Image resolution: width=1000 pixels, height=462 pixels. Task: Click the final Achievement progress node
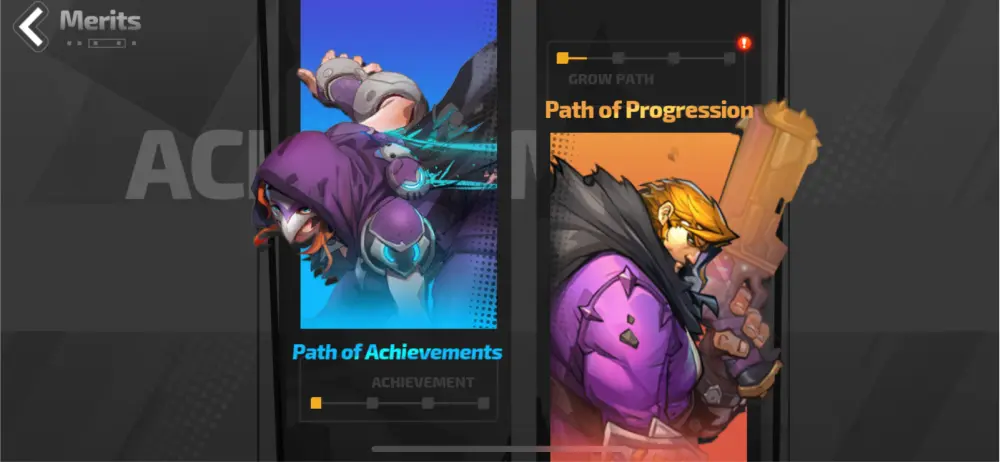point(483,403)
